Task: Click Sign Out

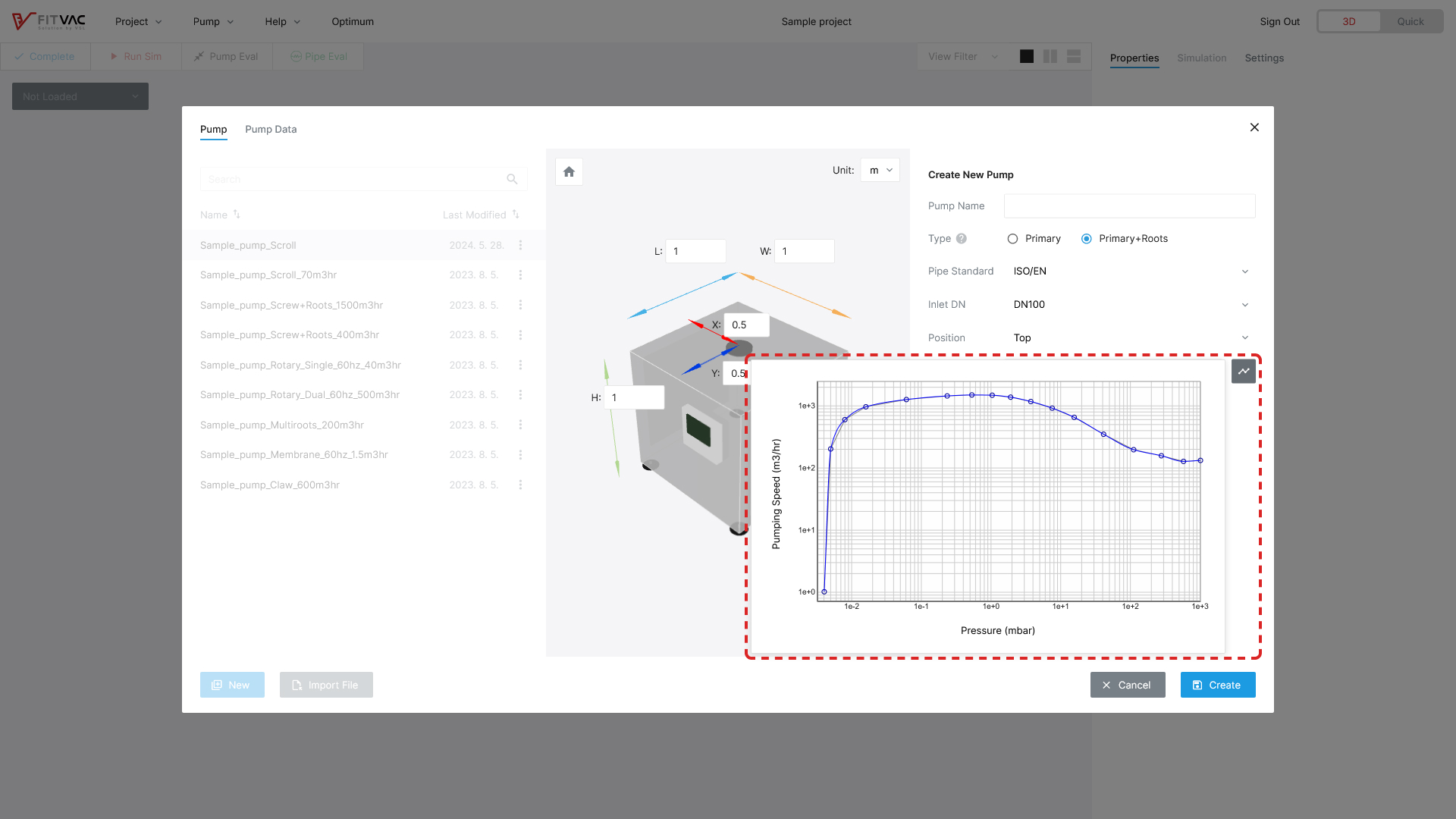Action: pos(1279,21)
